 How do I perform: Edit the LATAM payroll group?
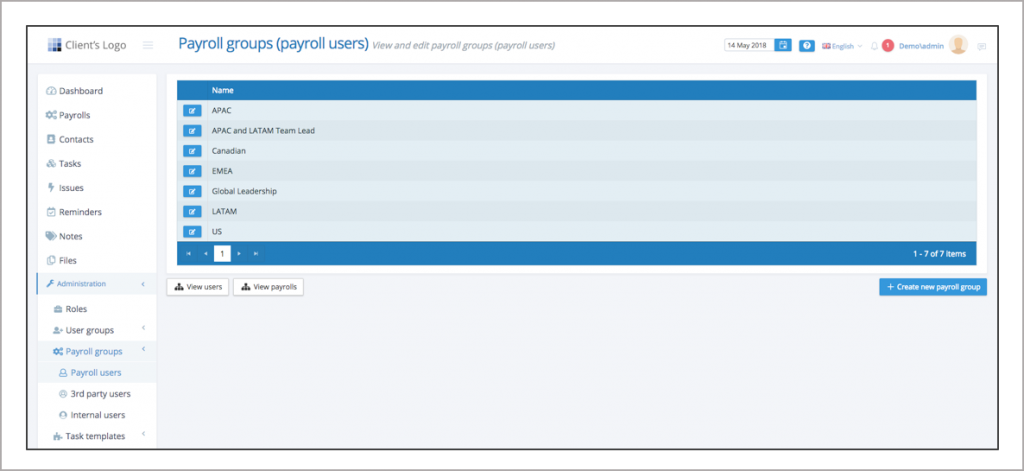coord(192,211)
